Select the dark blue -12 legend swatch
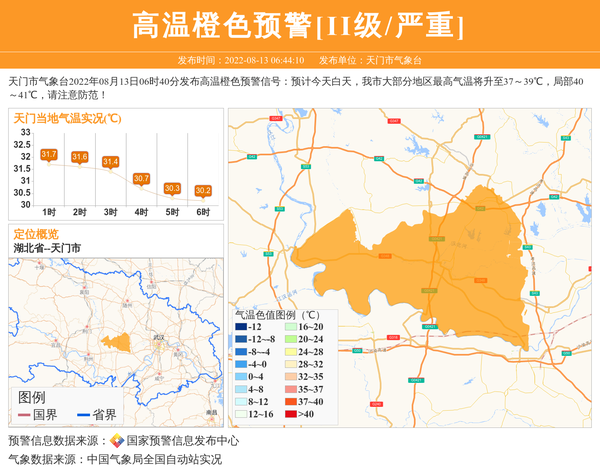Viewport: 600px width, 471px height. coord(241,327)
